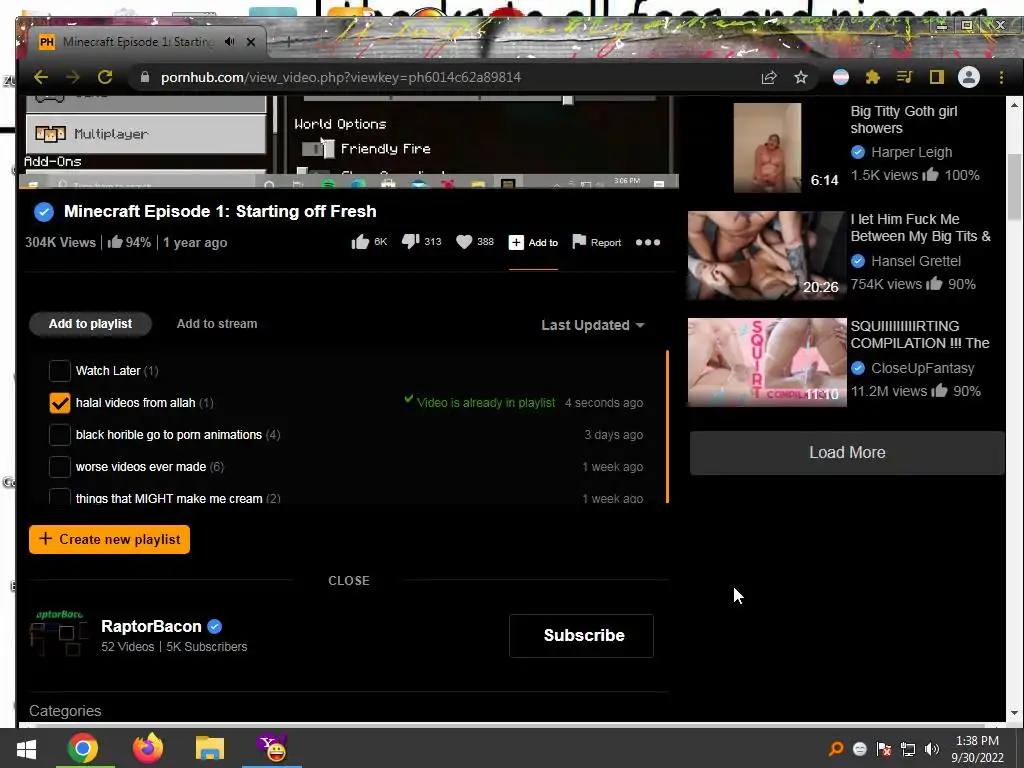
Task: Click the Add to button
Action: point(534,242)
